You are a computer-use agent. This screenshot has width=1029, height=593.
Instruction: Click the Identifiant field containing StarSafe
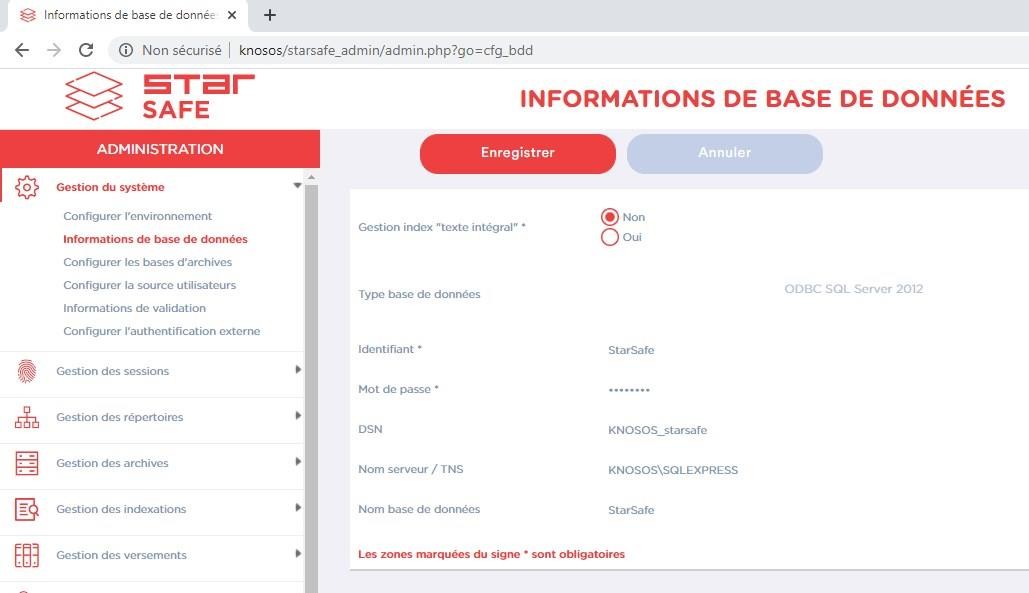pos(631,350)
